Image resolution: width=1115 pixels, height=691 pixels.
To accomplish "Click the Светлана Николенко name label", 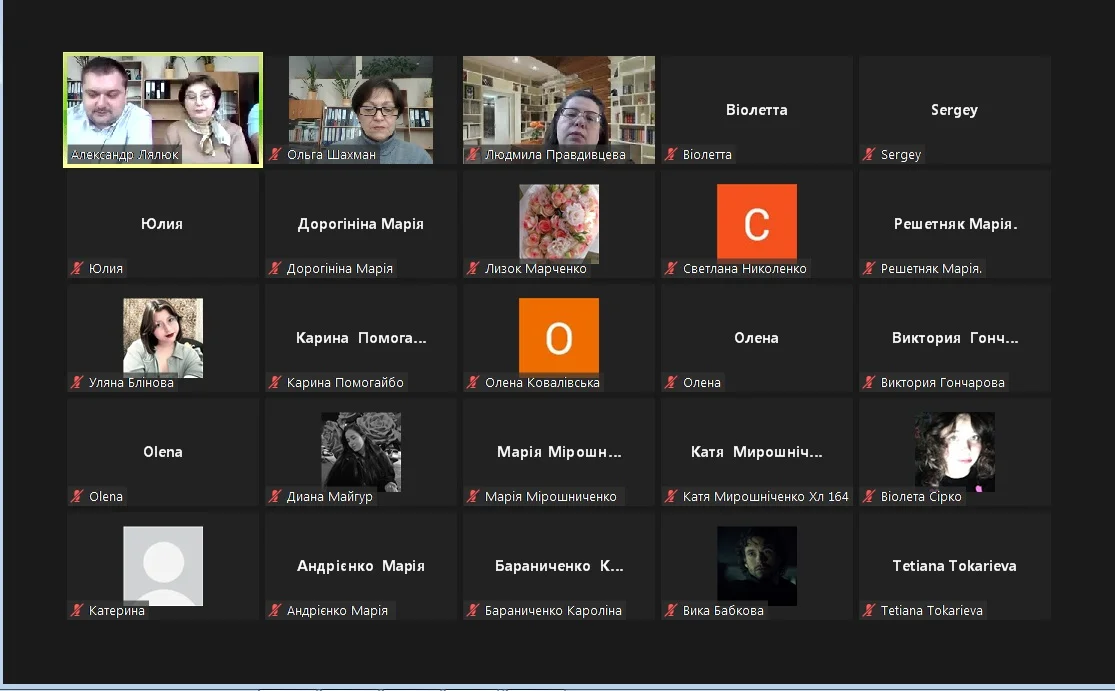I will (x=745, y=269).
